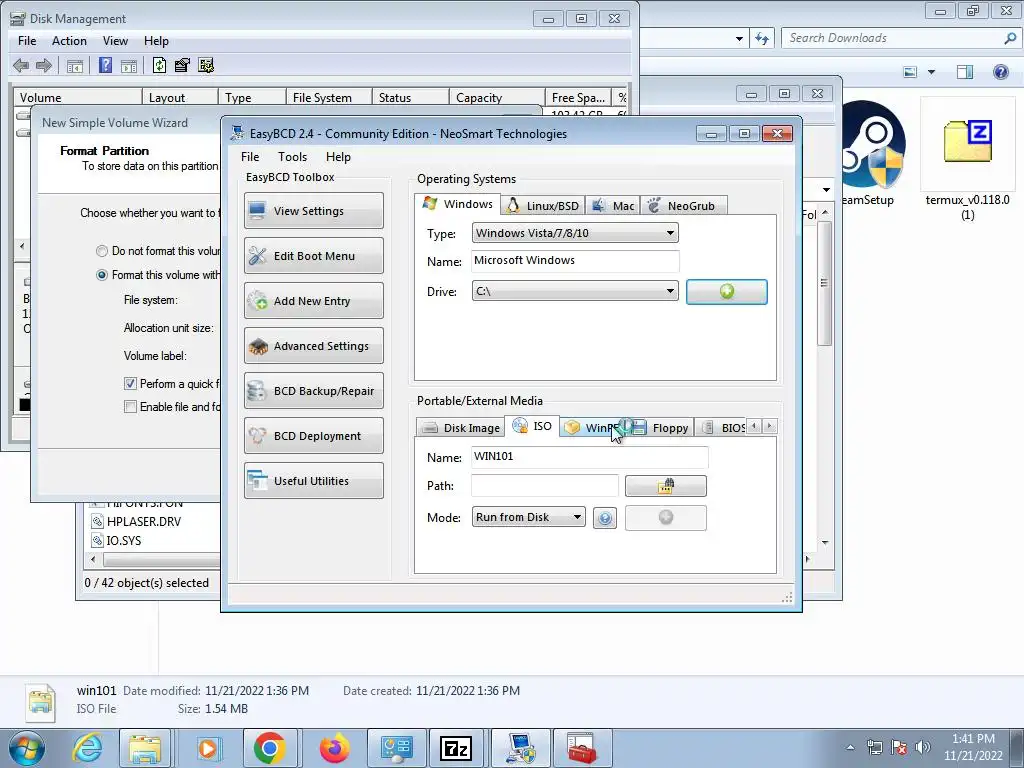Toggle Explorer preview pane icon

click(x=965, y=72)
